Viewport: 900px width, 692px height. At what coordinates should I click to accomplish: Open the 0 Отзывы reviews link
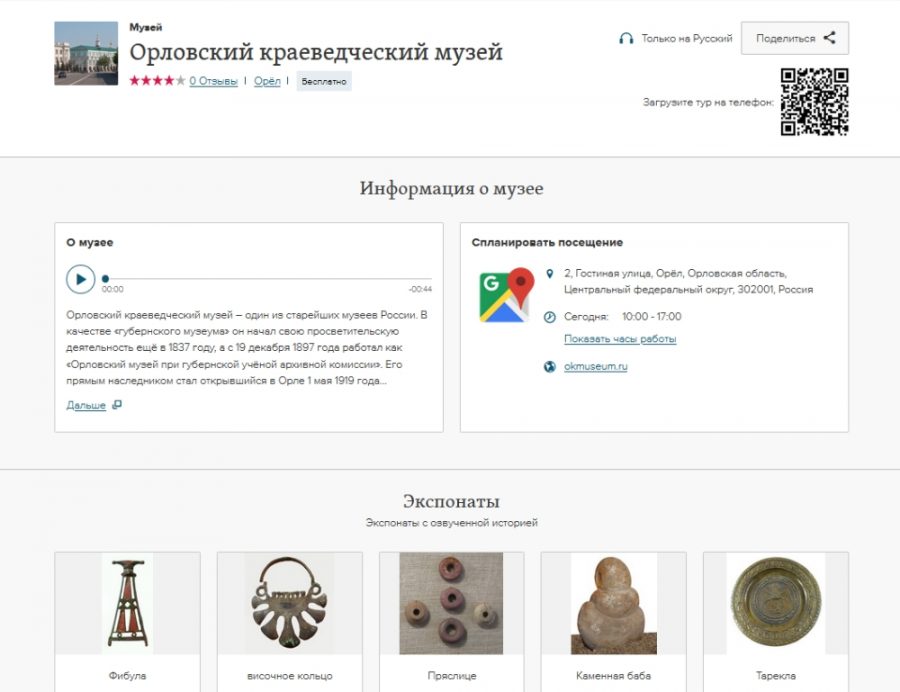pos(214,81)
